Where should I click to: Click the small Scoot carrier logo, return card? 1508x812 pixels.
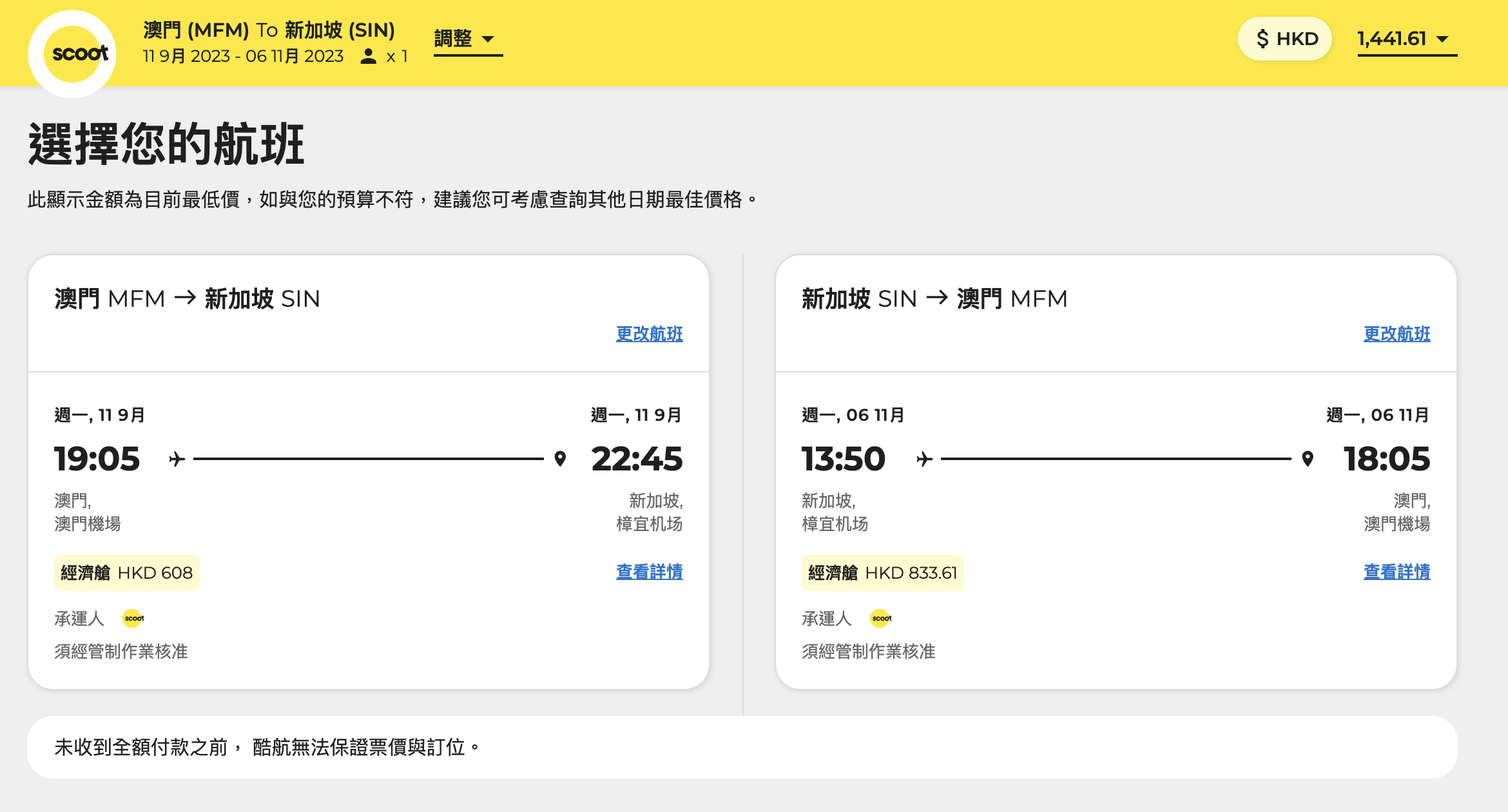tap(881, 618)
